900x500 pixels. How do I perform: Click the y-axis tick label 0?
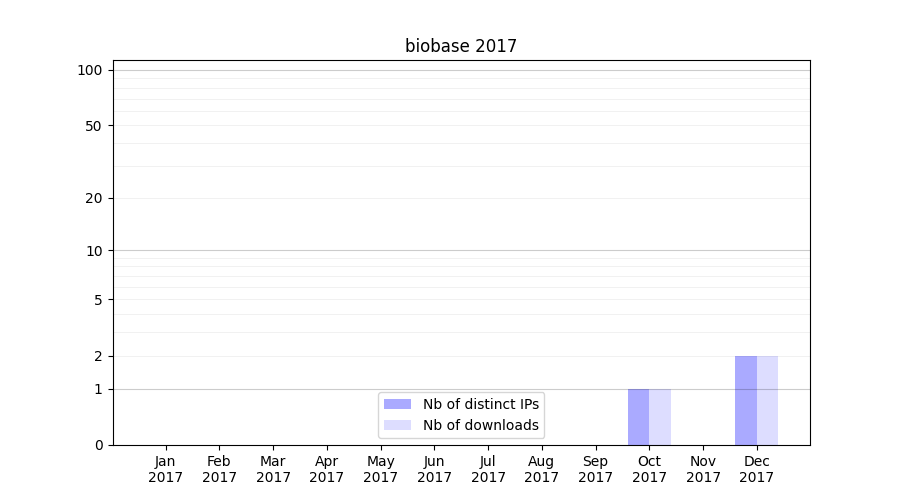pyautogui.click(x=98, y=445)
